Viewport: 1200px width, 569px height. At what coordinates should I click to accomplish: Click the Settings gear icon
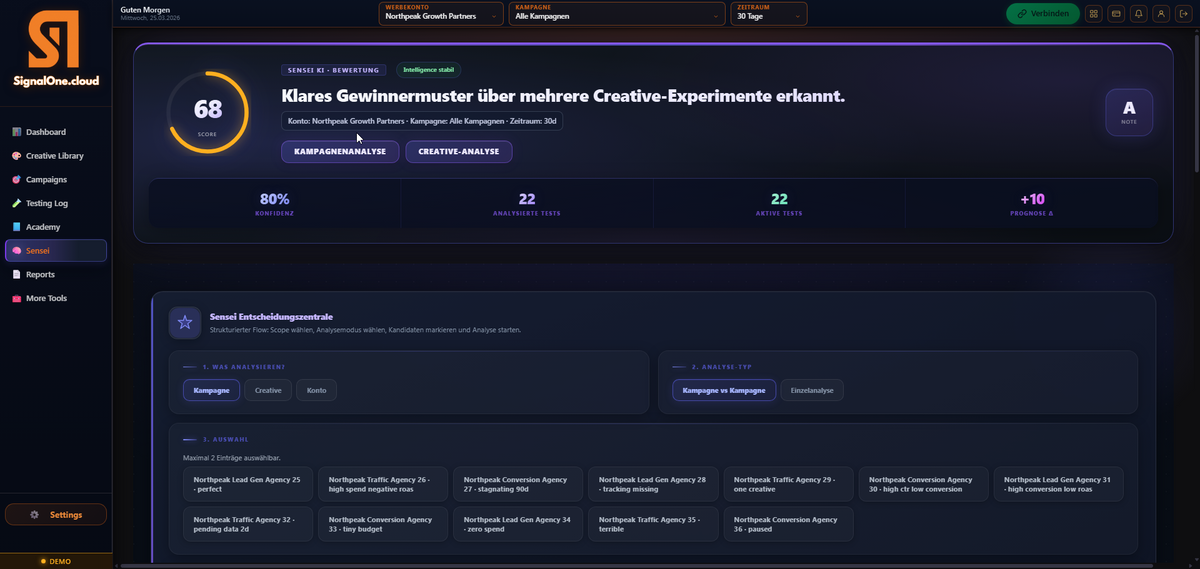pos(35,515)
